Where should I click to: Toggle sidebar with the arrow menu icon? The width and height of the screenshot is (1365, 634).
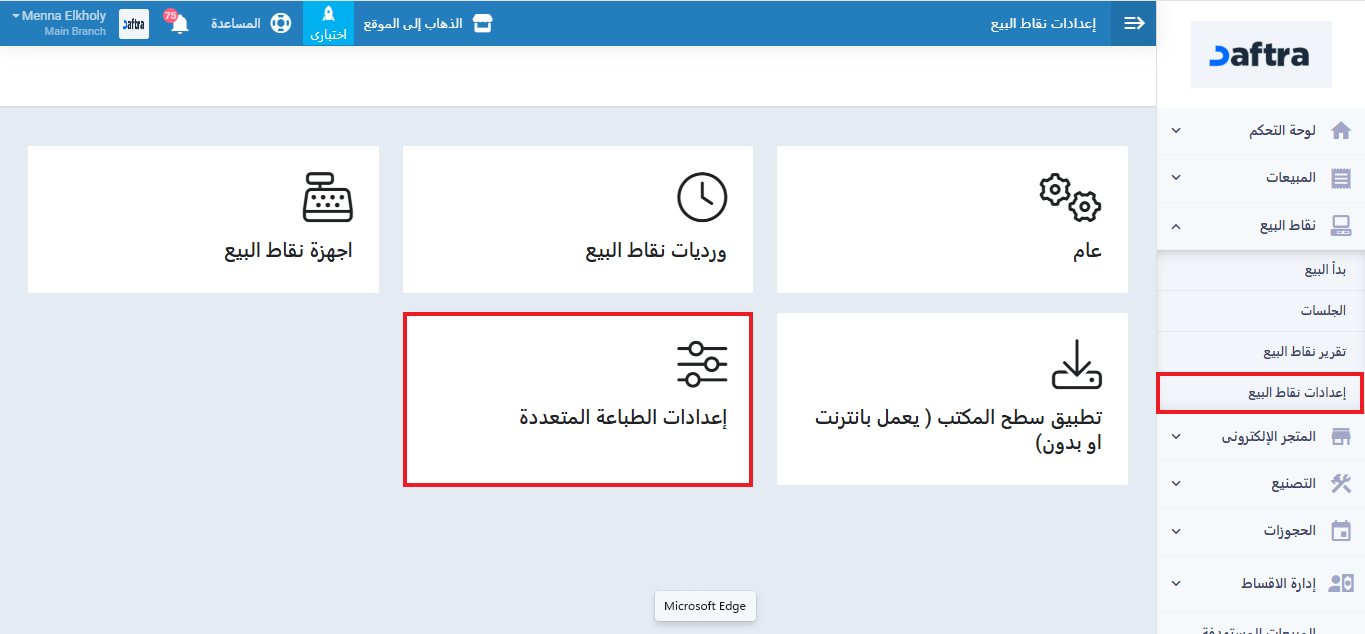(1134, 23)
